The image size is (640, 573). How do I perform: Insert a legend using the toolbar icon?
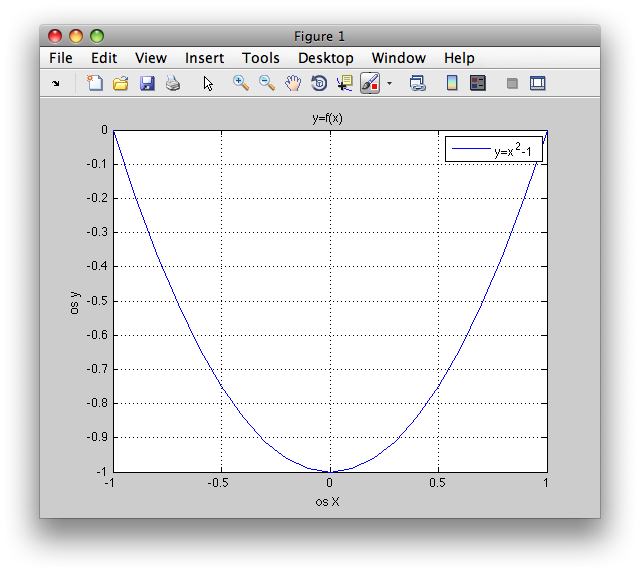pyautogui.click(x=478, y=83)
